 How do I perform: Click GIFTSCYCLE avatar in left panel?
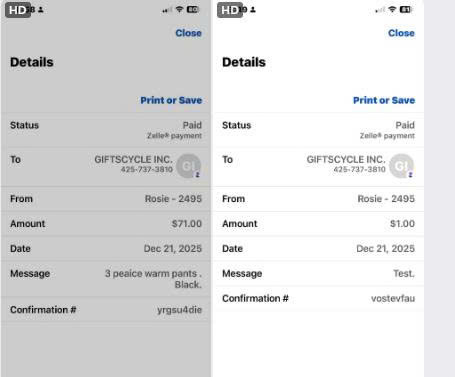point(189,166)
